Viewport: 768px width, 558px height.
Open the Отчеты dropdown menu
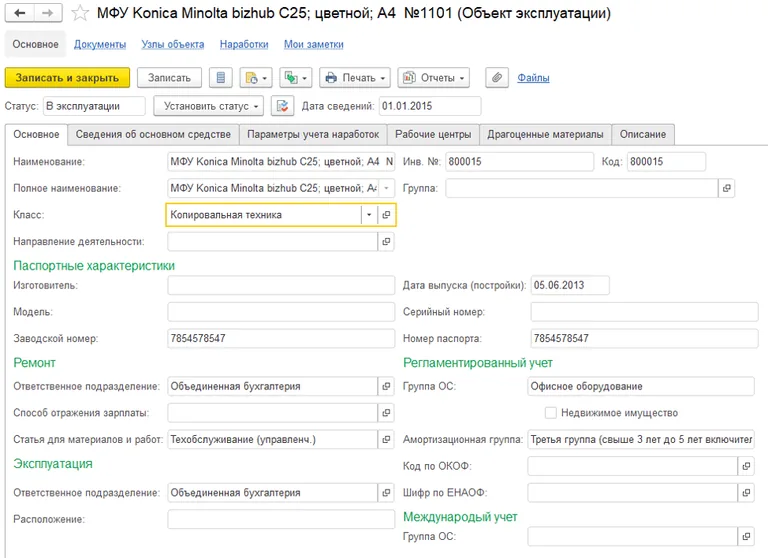(x=433, y=77)
